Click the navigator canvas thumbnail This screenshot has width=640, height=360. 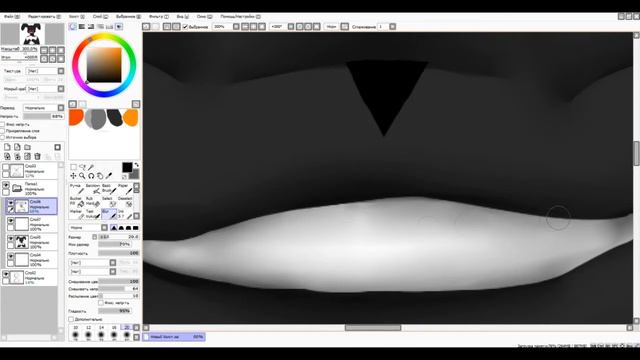(32, 34)
